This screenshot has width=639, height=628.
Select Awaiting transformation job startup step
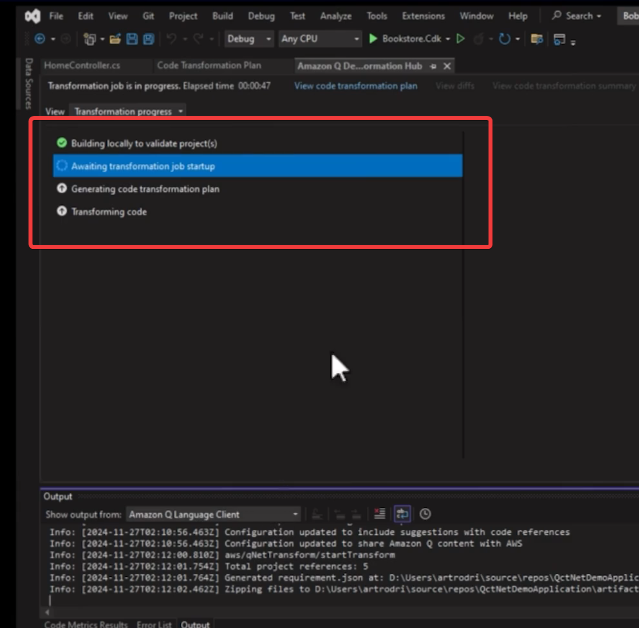[258, 166]
